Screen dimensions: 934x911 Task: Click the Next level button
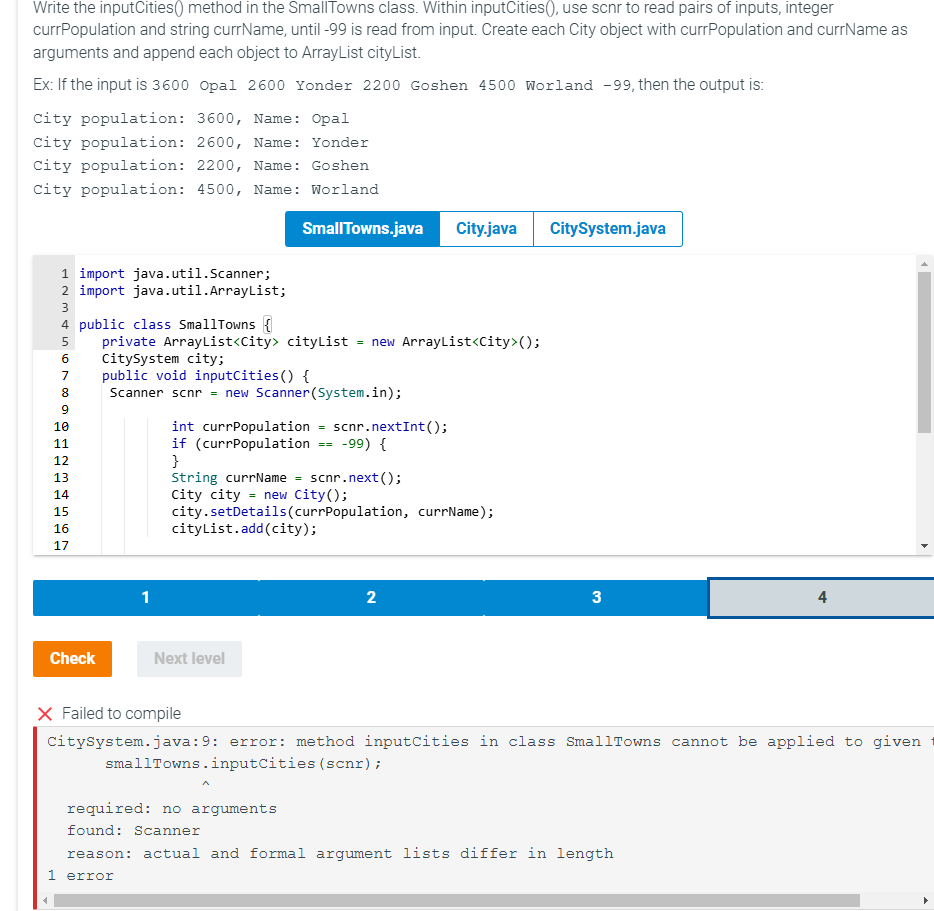point(189,658)
